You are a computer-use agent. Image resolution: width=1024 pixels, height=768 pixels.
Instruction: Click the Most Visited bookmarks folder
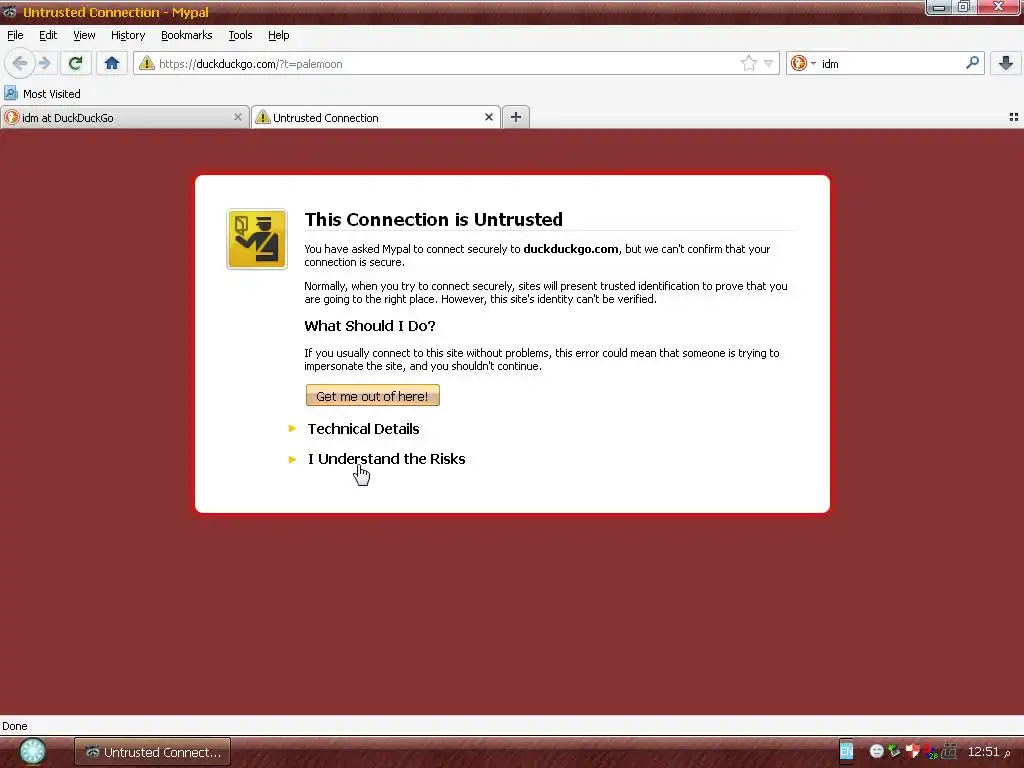(x=42, y=93)
